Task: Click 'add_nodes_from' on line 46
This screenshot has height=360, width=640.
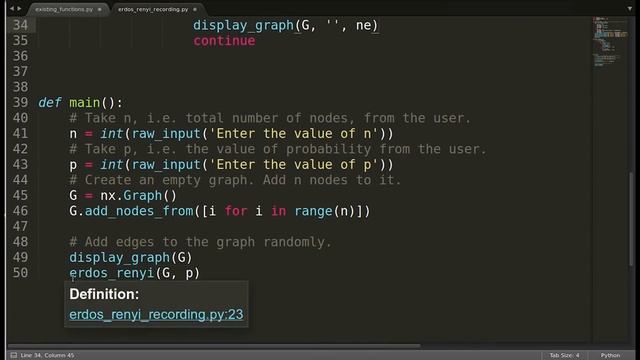Action: (139, 211)
